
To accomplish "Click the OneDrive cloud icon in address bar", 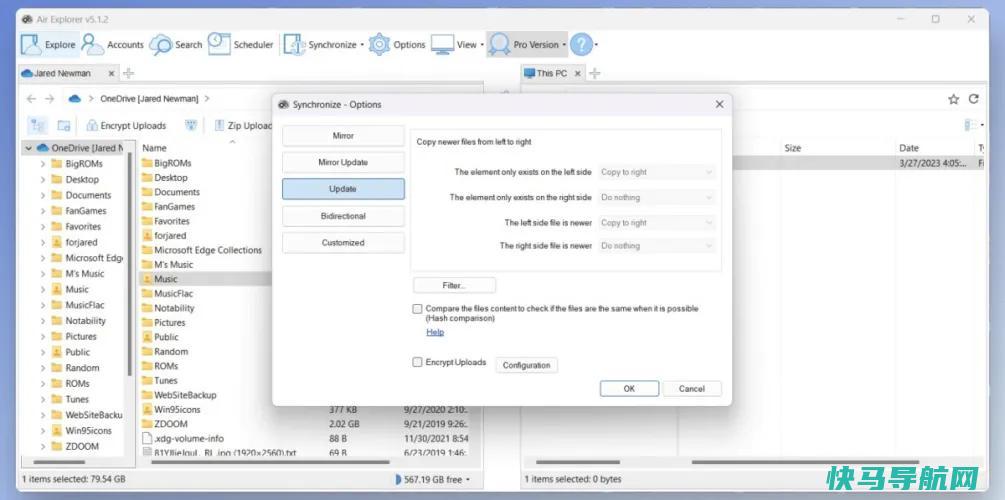I will [75, 99].
